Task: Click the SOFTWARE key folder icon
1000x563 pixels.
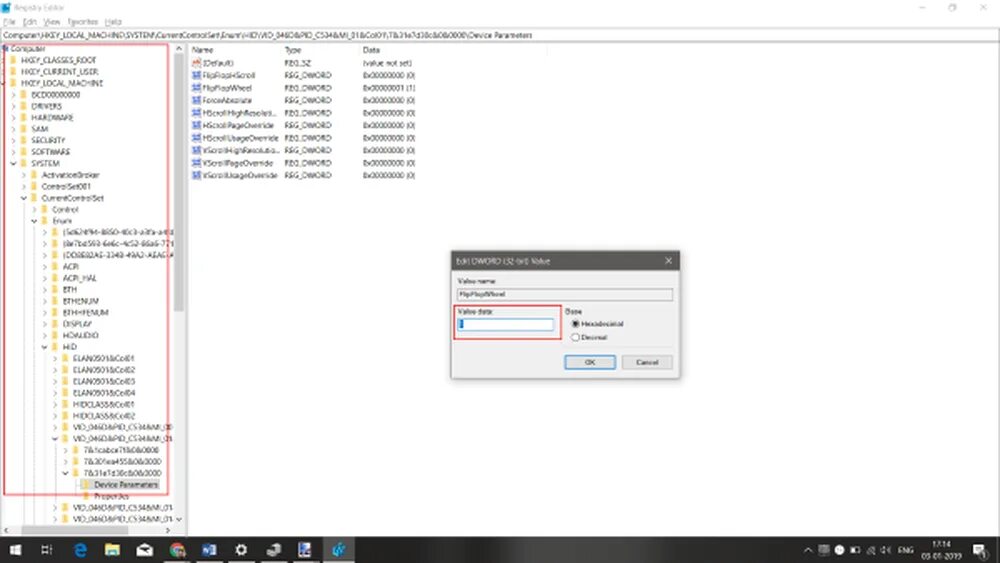Action: [x=24, y=152]
